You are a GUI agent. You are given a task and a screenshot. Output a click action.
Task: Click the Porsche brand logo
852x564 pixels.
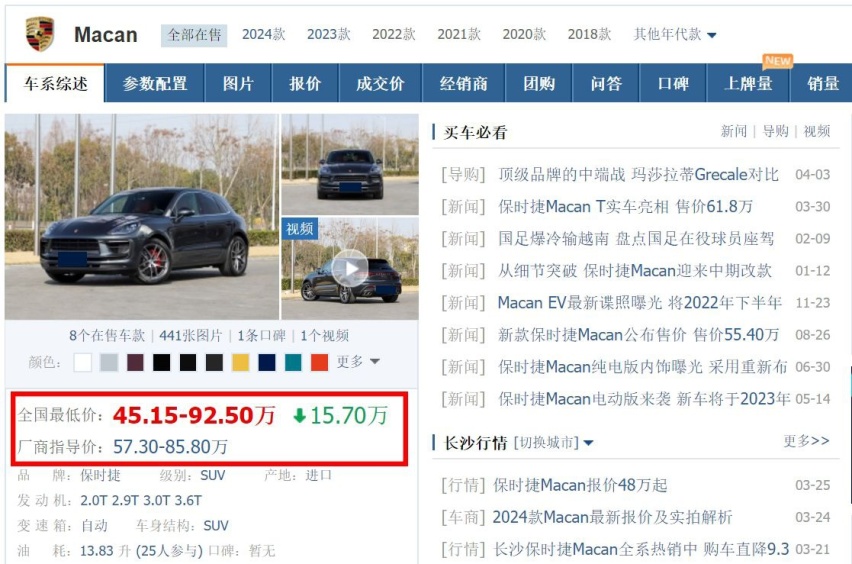click(40, 34)
